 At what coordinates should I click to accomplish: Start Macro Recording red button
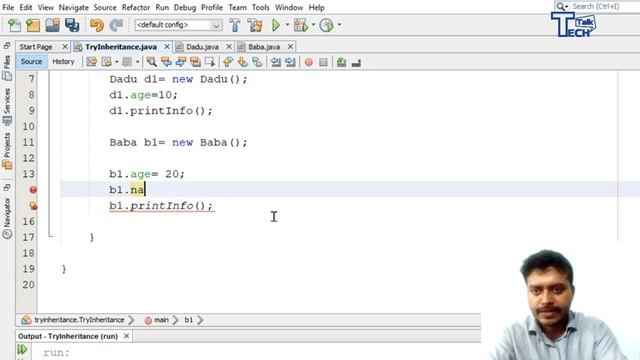click(309, 62)
